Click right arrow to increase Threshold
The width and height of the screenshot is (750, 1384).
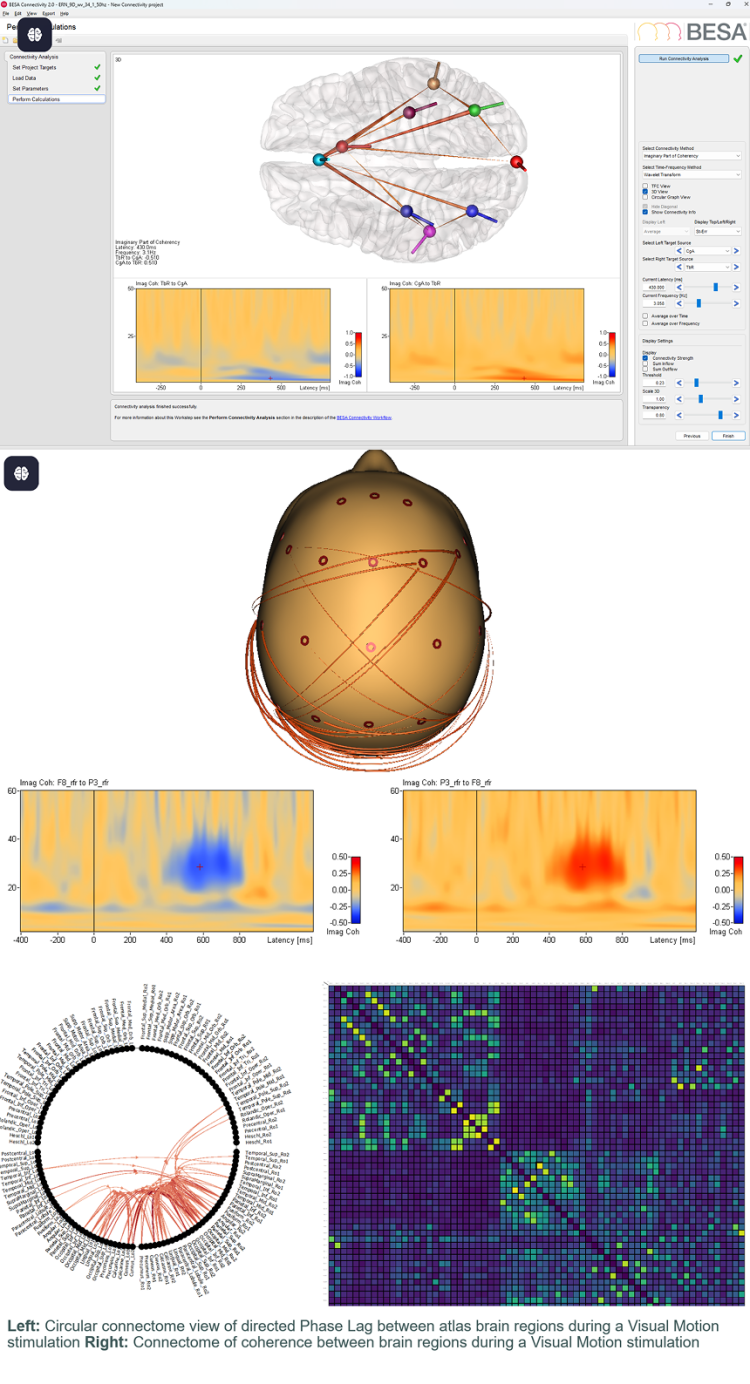tap(737, 382)
